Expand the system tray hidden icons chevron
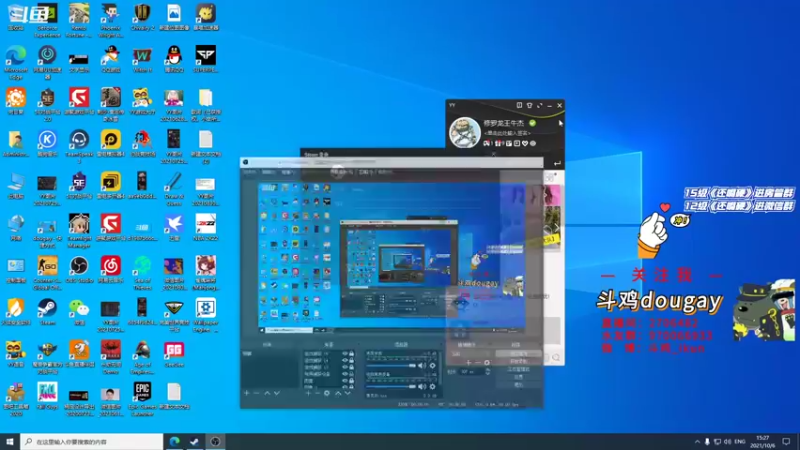800x450 pixels. tap(697, 441)
